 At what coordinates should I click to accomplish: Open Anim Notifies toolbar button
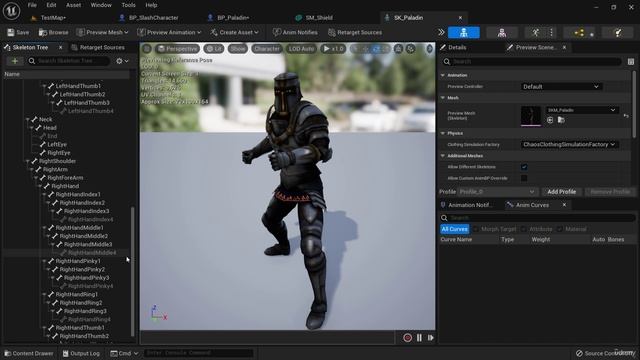click(295, 32)
